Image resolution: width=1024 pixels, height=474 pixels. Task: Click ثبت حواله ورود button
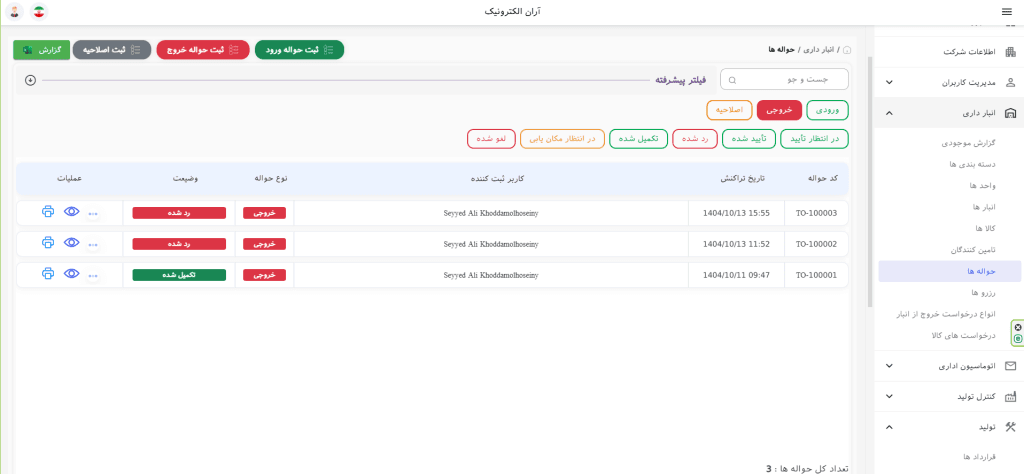299,50
